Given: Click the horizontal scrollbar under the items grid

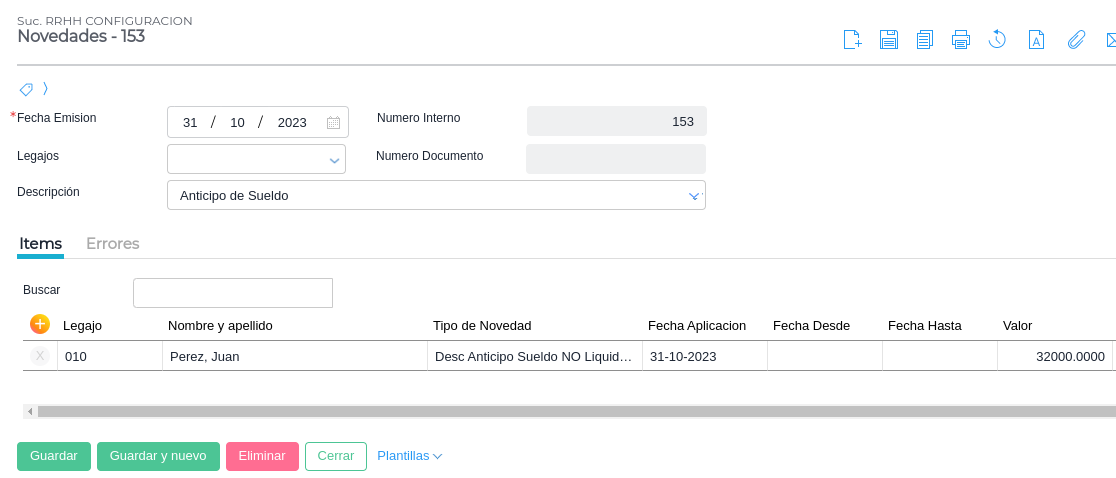Looking at the screenshot, I should tap(570, 411).
